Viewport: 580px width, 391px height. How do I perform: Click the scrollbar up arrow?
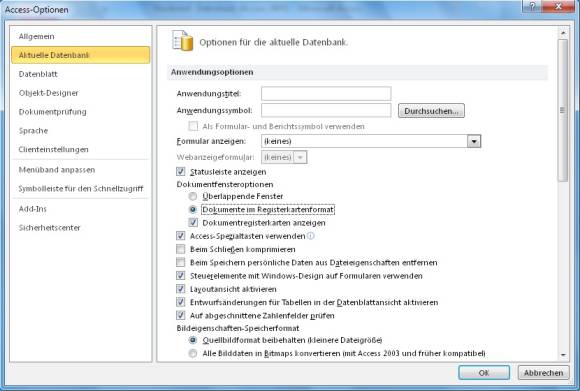[x=563, y=33]
